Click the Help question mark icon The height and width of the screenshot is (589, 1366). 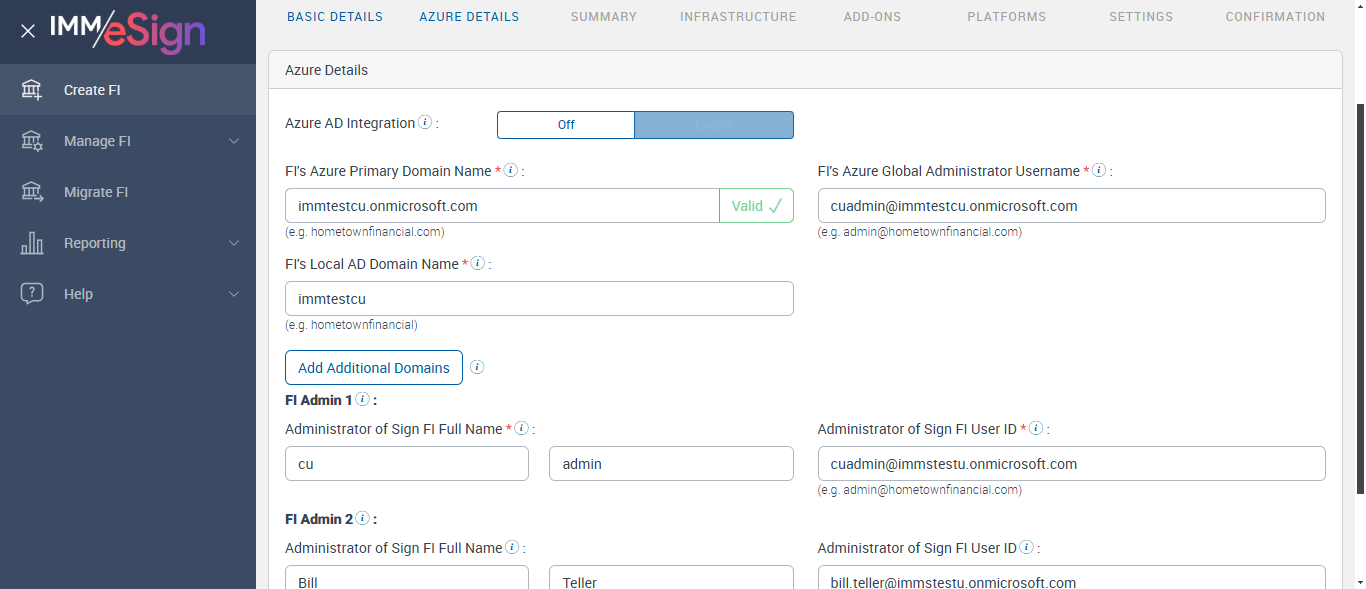32,294
